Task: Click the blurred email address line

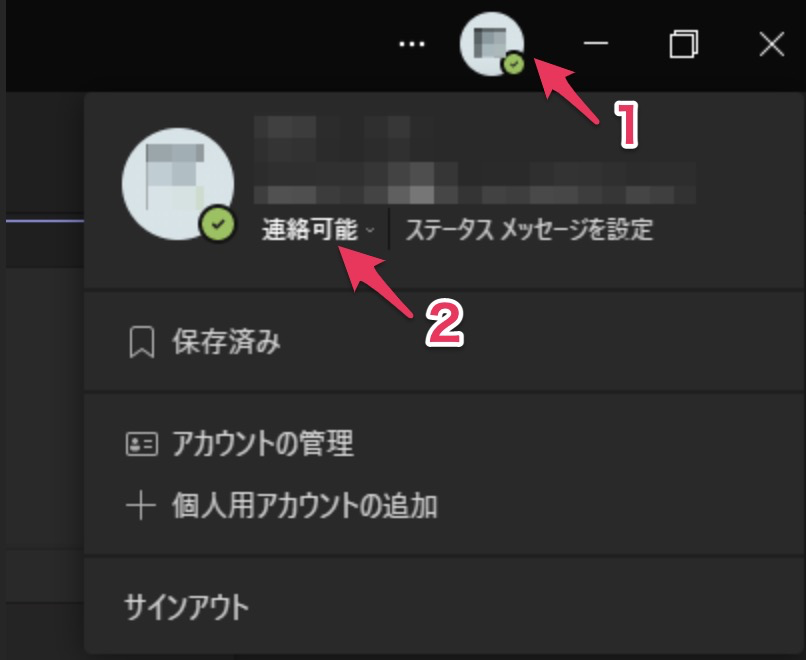Action: pos(474,184)
